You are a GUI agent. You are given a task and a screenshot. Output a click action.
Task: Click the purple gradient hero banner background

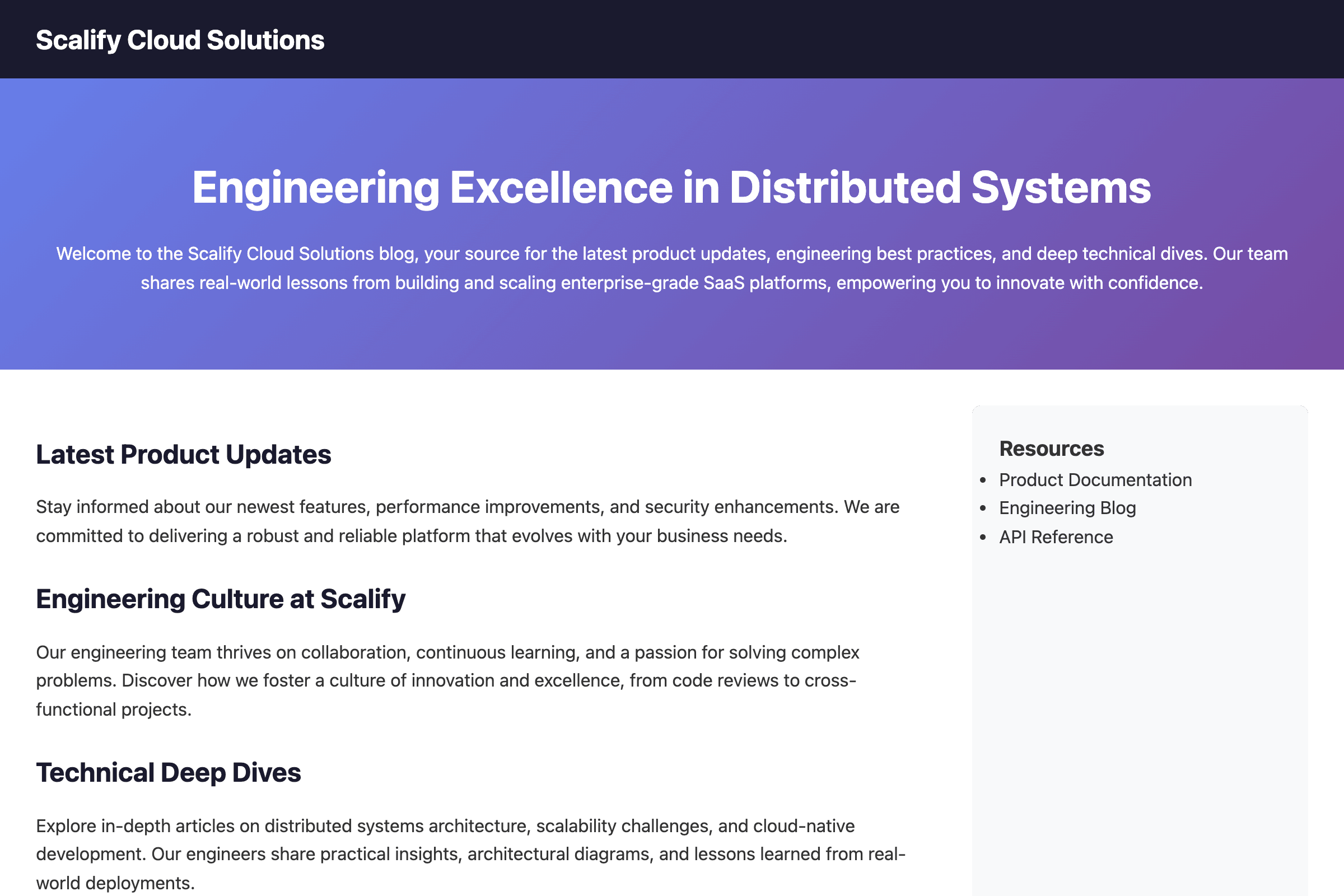(671, 337)
